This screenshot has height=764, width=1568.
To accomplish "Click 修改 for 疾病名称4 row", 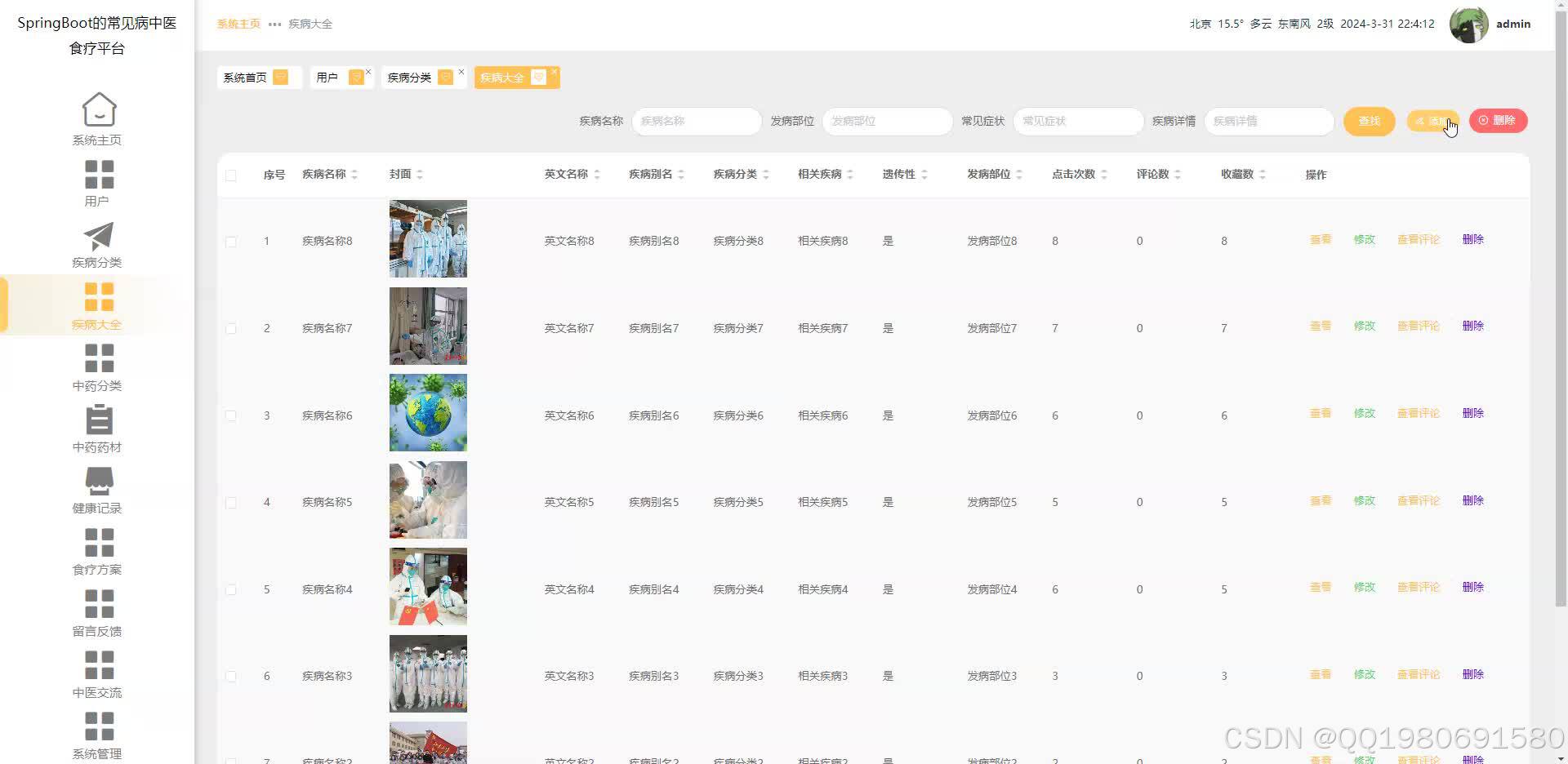I will coord(1365,588).
